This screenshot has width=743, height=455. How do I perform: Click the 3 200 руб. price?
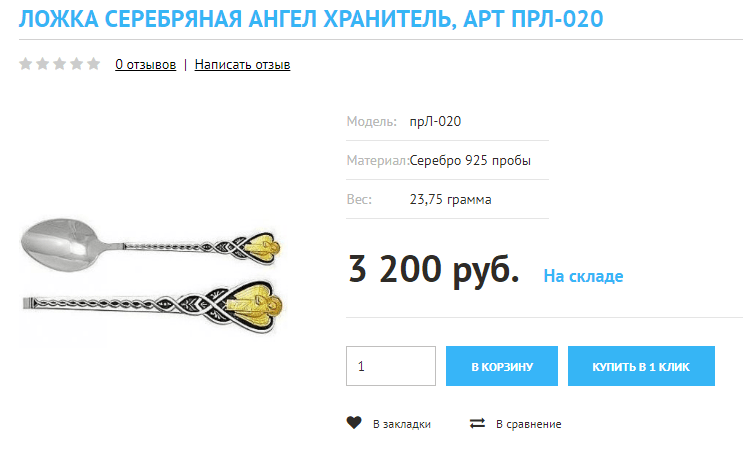point(433,270)
